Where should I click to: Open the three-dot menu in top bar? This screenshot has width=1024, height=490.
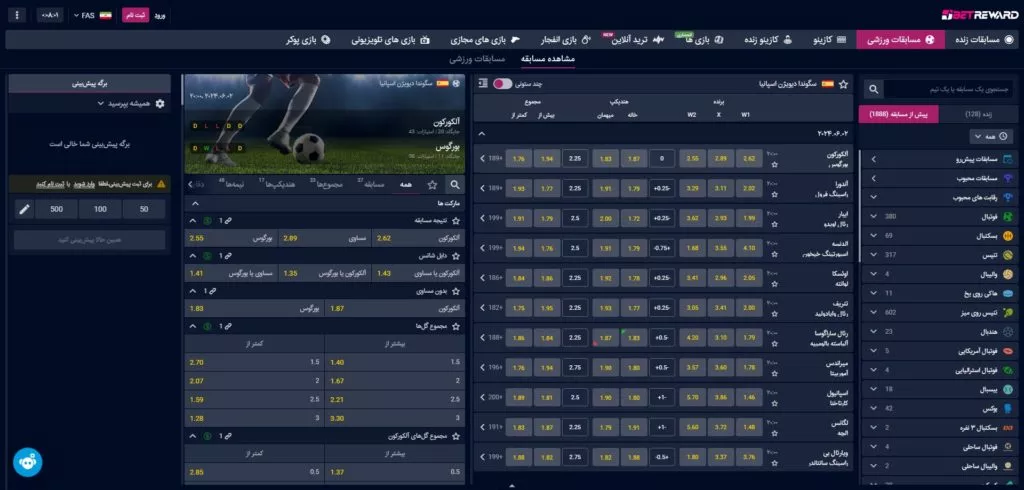(x=18, y=17)
